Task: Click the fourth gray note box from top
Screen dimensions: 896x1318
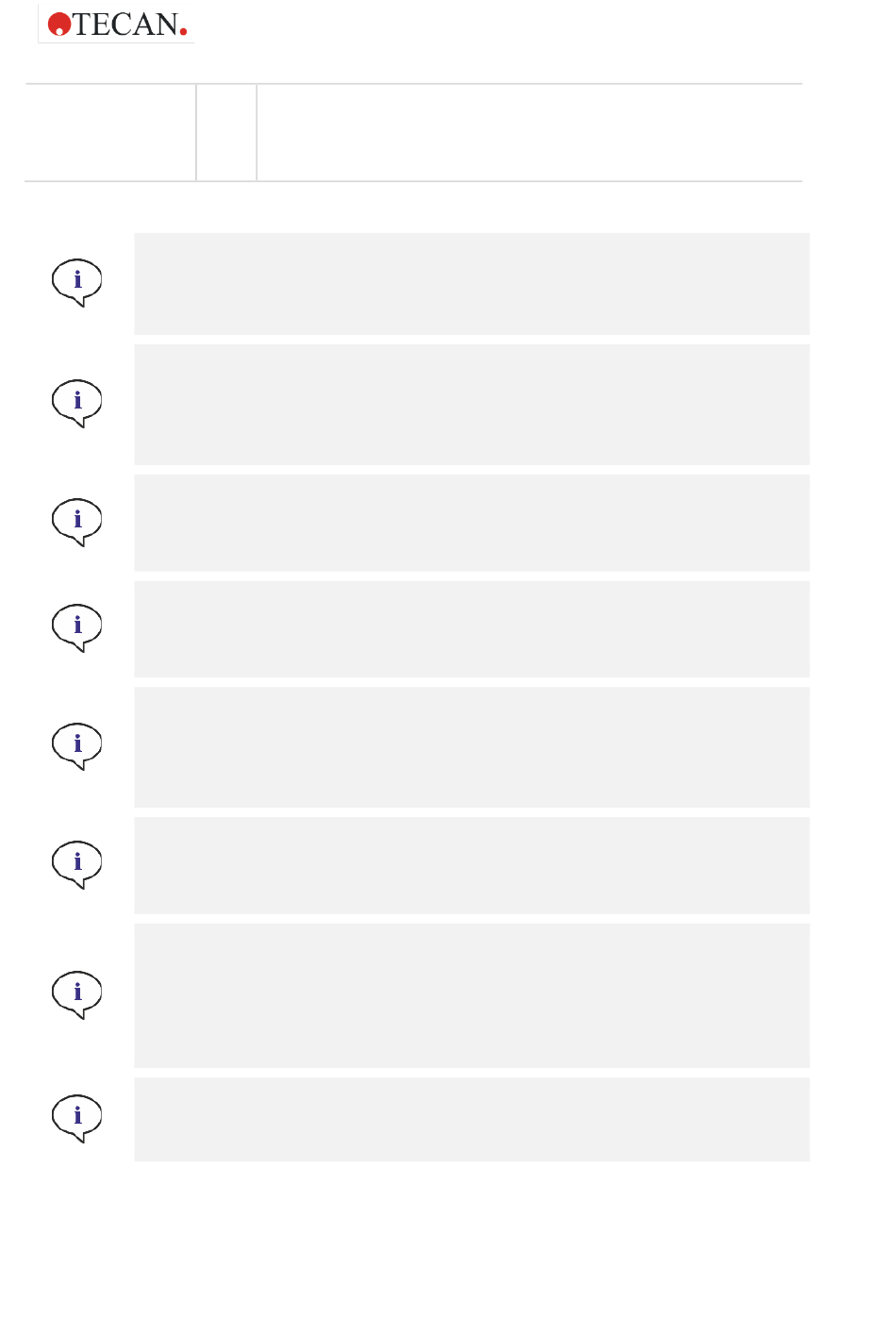Action: pyautogui.click(x=472, y=629)
